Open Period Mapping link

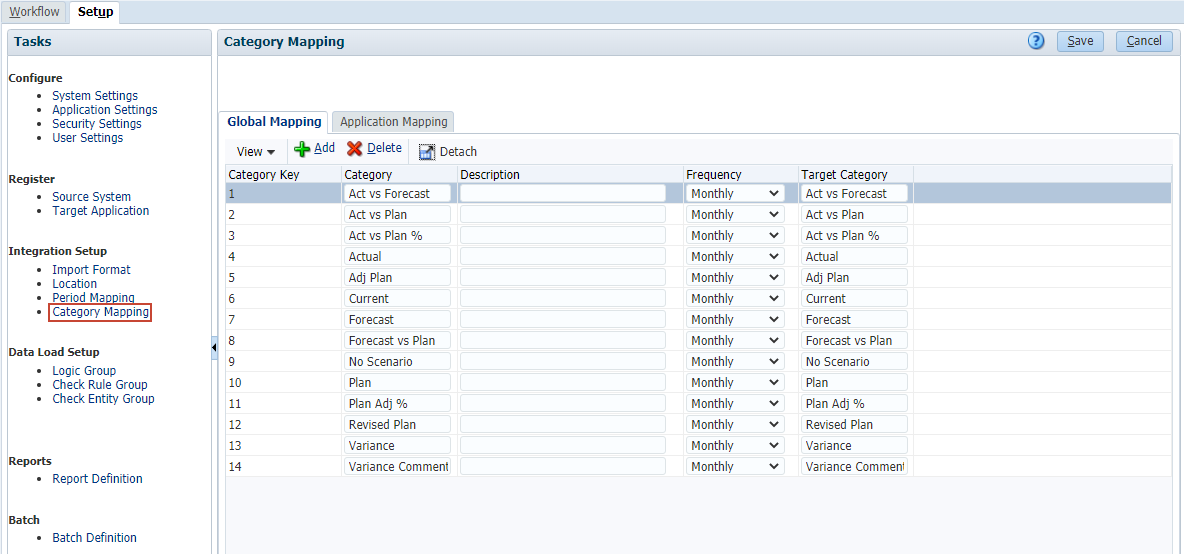tap(94, 297)
